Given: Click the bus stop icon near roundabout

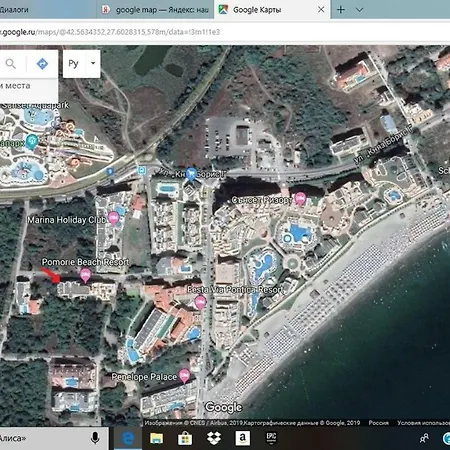Looking at the screenshot, I should pyautogui.click(x=142, y=171).
